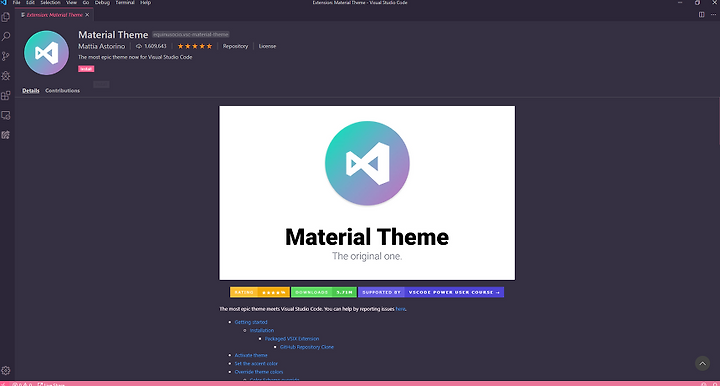This screenshot has height=386, width=720.
Task: Open the Packaged VSIX Extension link
Action: (x=292, y=339)
